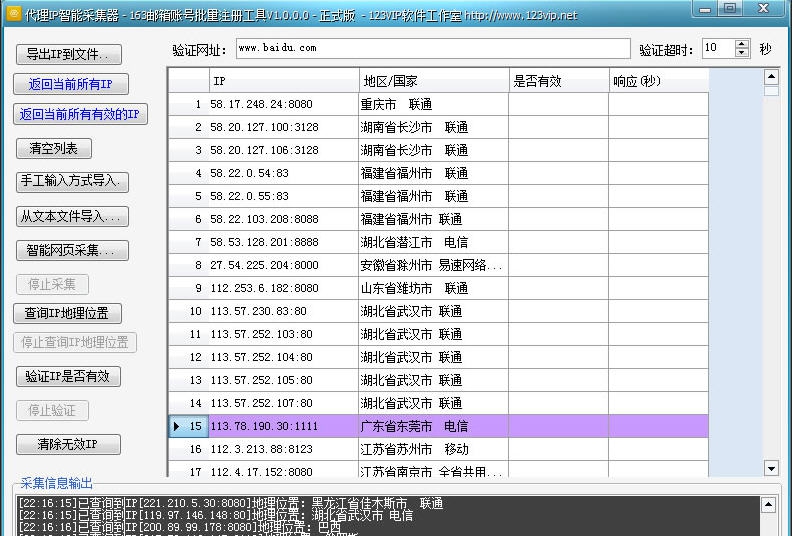Image resolution: width=792 pixels, height=536 pixels.
Task: Remove invalid IPs with 清除无效IP
Action: click(67, 444)
